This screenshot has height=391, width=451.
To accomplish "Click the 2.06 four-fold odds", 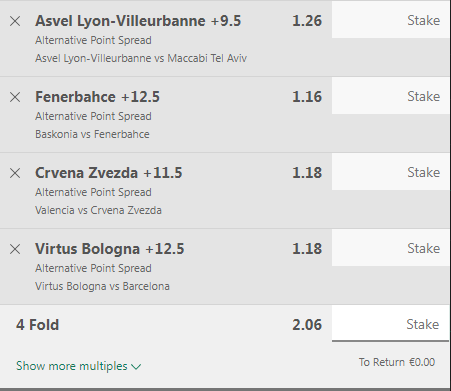I will (x=307, y=325).
